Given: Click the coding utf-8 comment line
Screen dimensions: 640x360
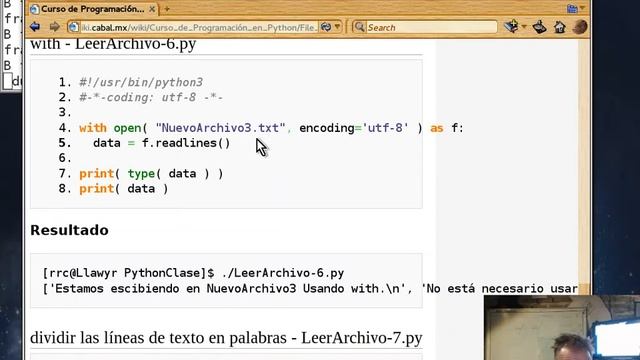Looking at the screenshot, I should [x=151, y=98].
